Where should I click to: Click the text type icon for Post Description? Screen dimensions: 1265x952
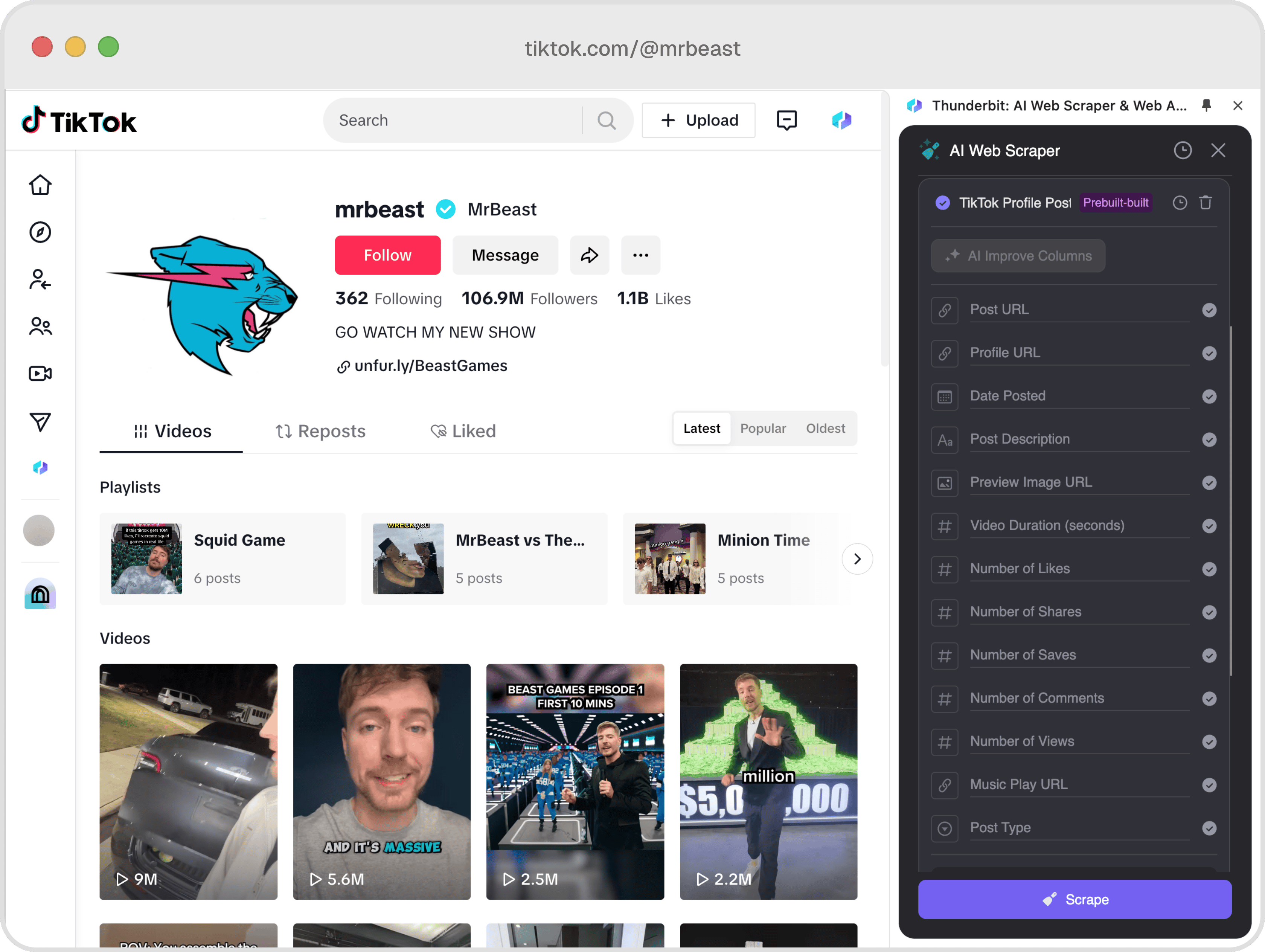pyautogui.click(x=945, y=439)
